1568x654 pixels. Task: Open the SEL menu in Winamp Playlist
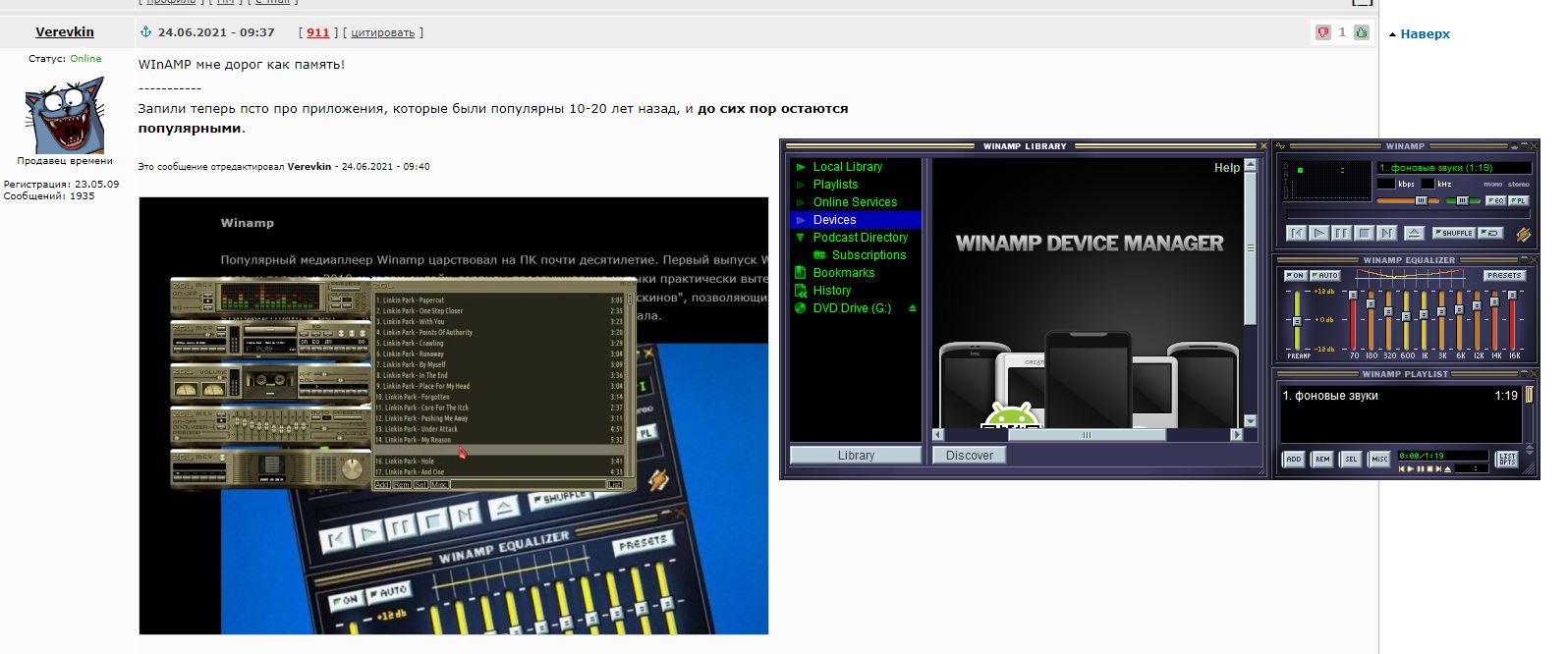tap(1351, 459)
